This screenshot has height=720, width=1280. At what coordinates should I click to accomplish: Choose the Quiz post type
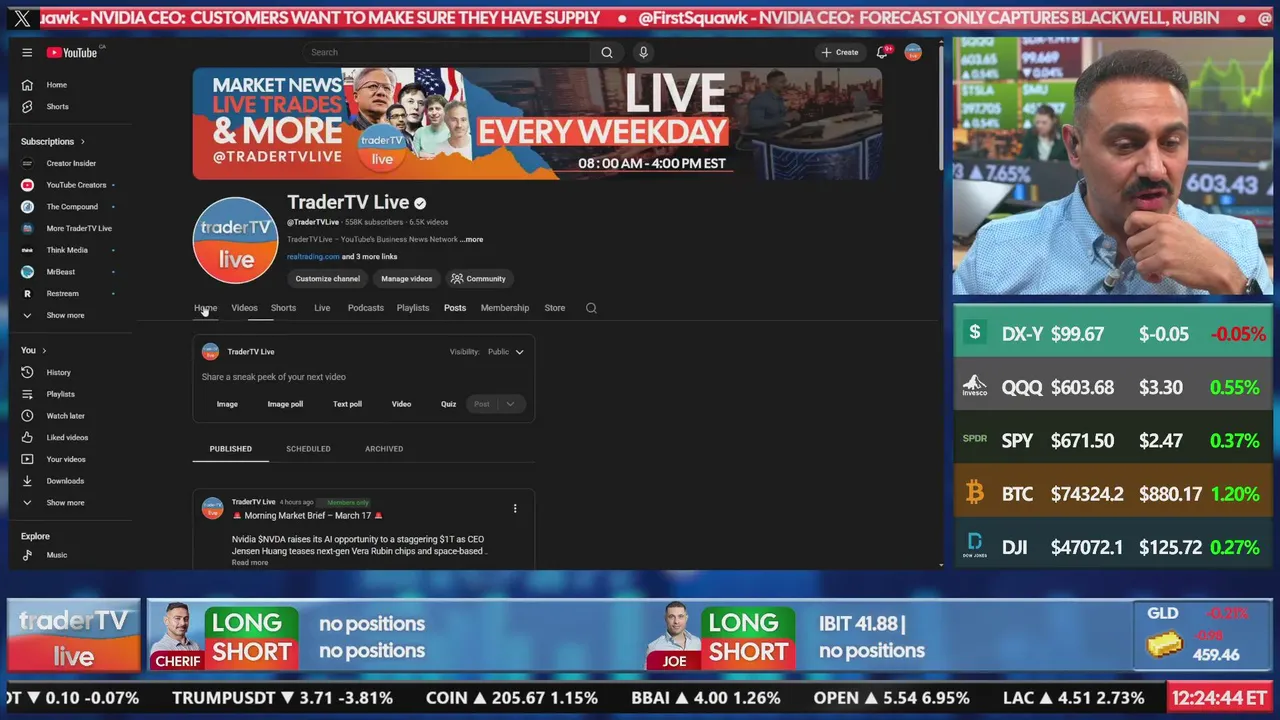coord(448,404)
